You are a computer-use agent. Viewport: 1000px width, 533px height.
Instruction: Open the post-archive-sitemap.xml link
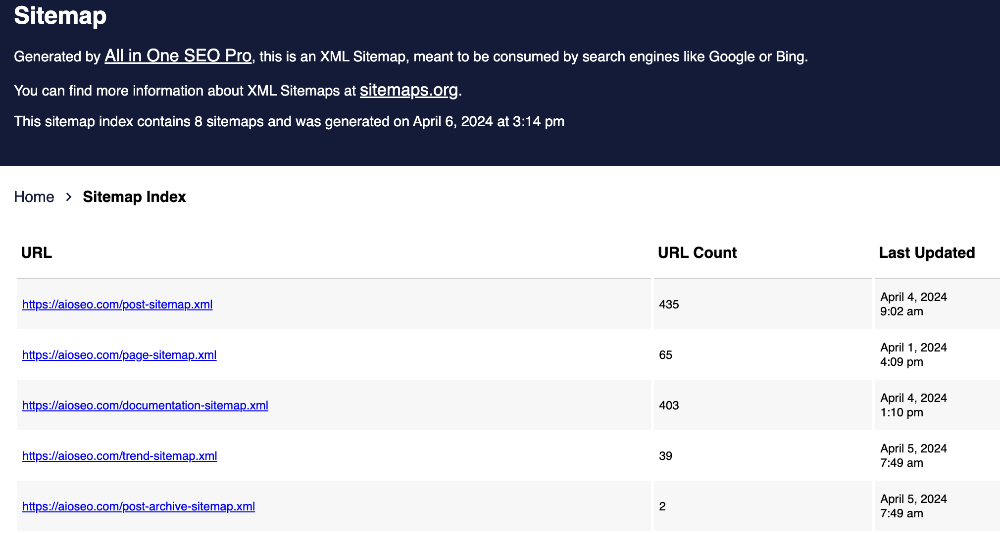click(x=138, y=506)
